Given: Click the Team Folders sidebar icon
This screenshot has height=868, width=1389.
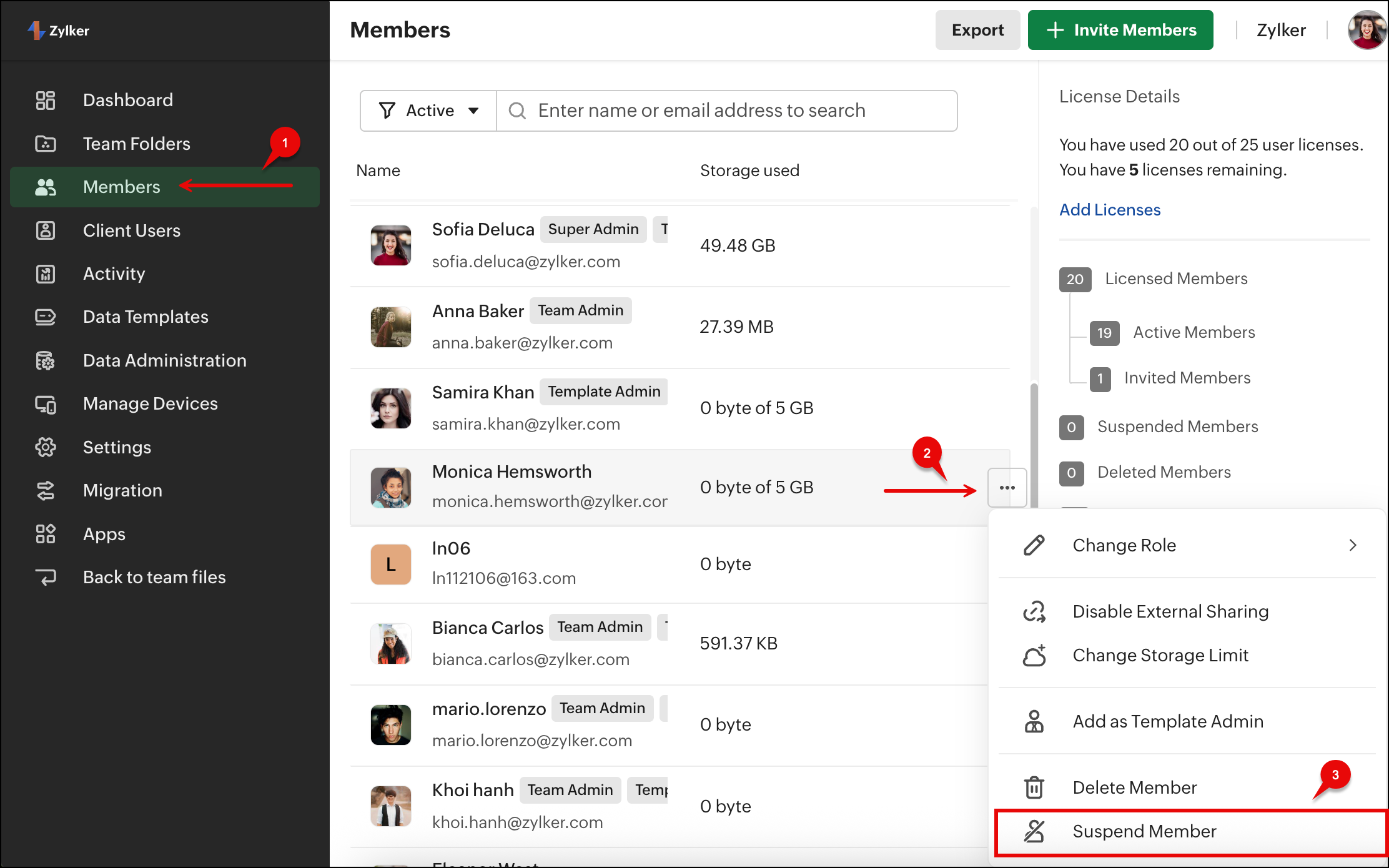Looking at the screenshot, I should point(45,144).
